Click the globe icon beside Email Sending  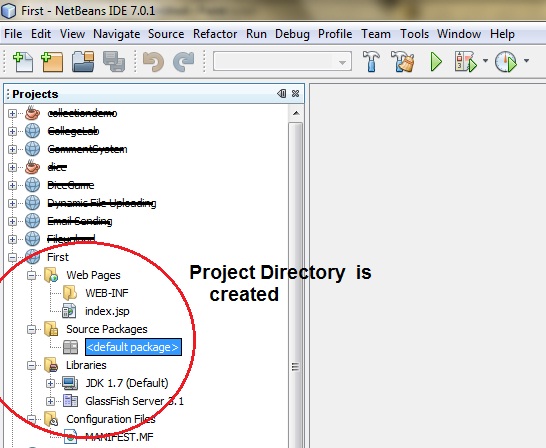click(x=32, y=221)
